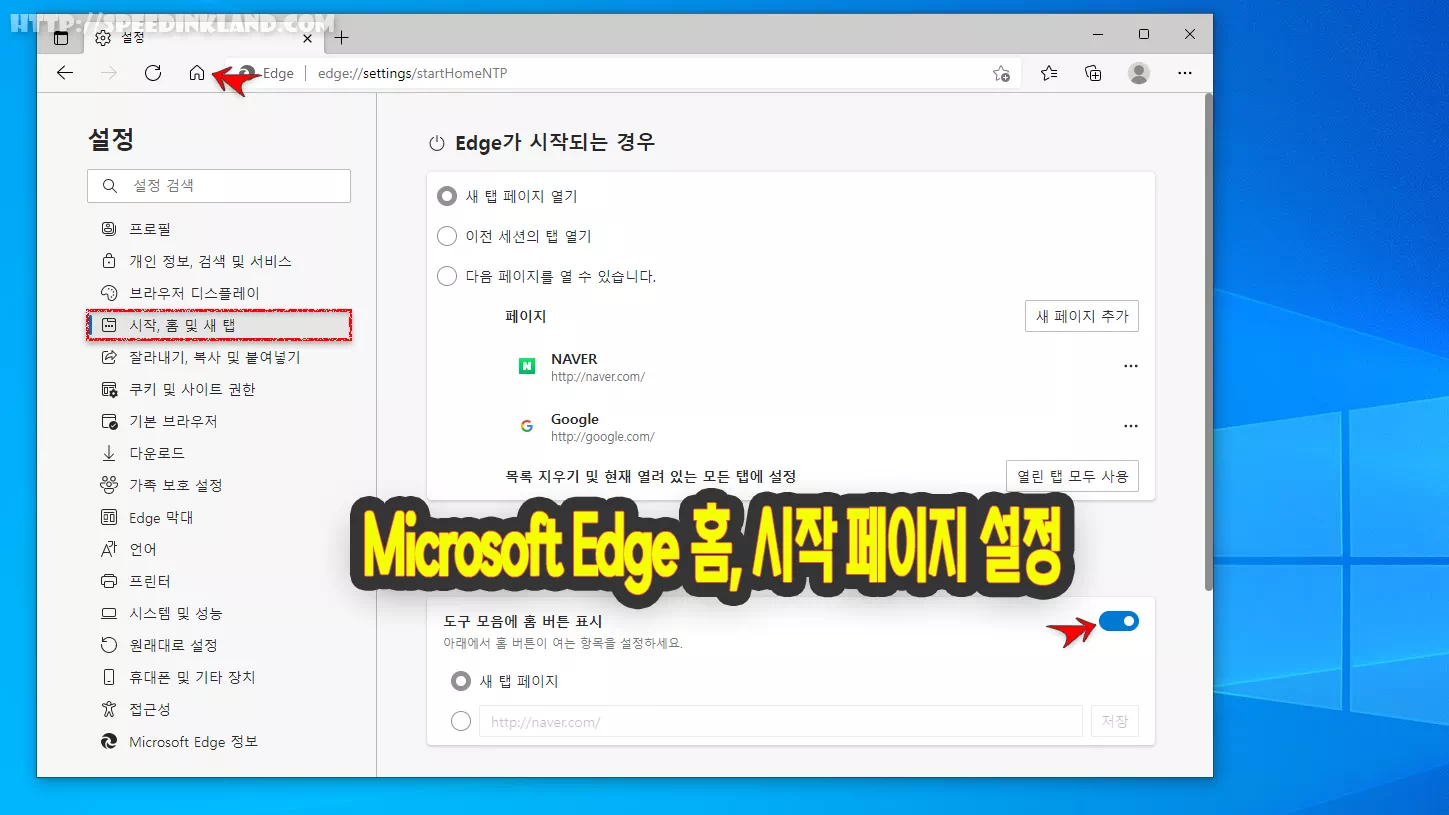
Task: Open 브라우저 디스플레이 in the settings sidebar
Action: pyautogui.click(x=194, y=293)
